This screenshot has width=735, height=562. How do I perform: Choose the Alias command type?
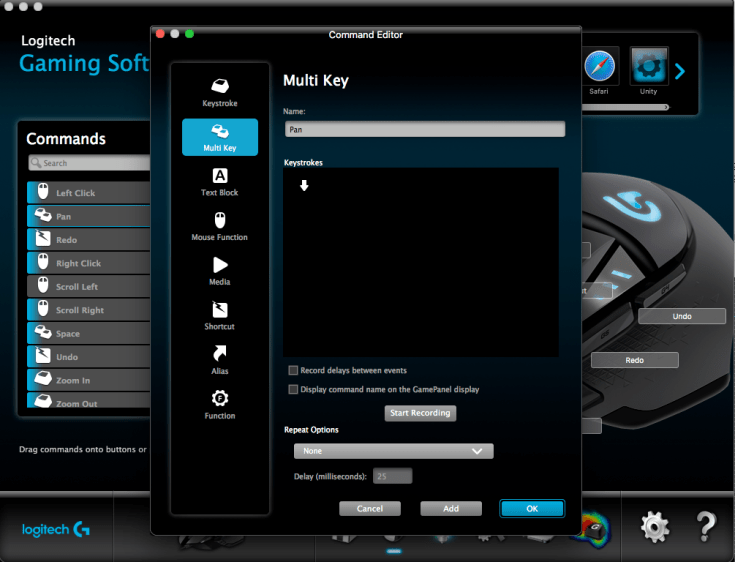(220, 360)
